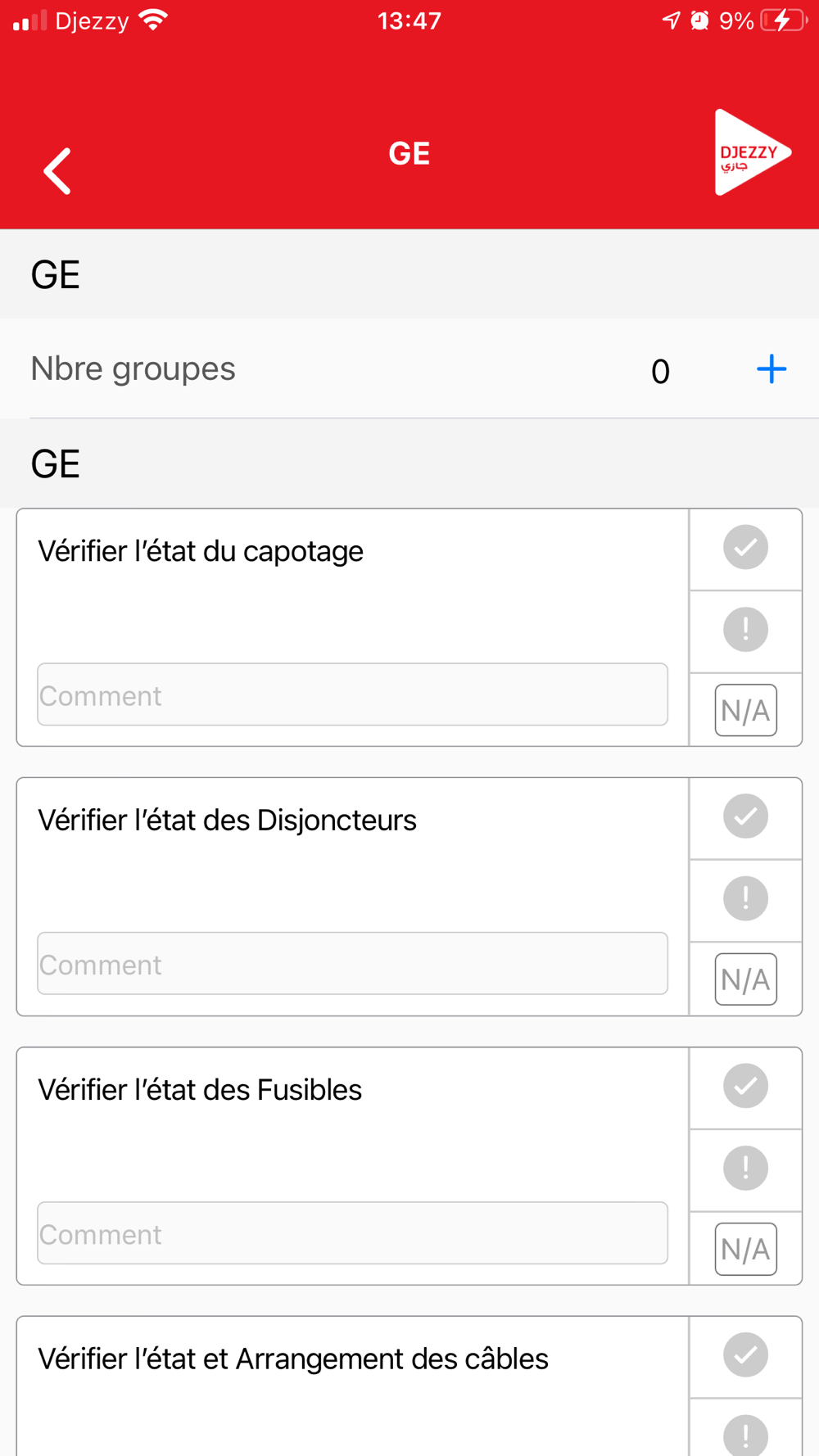Image resolution: width=819 pixels, height=1456 pixels.
Task: Tap the Wi-Fi icon in status bar
Action: coord(154,20)
